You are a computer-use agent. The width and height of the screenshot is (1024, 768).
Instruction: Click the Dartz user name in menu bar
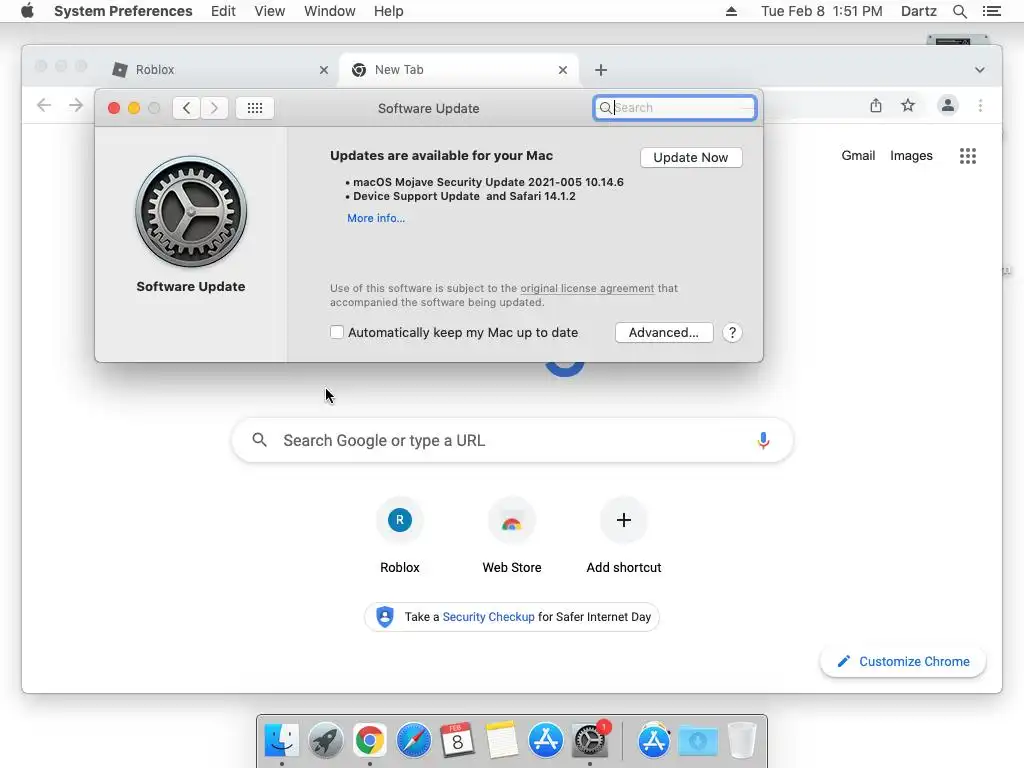click(x=918, y=11)
